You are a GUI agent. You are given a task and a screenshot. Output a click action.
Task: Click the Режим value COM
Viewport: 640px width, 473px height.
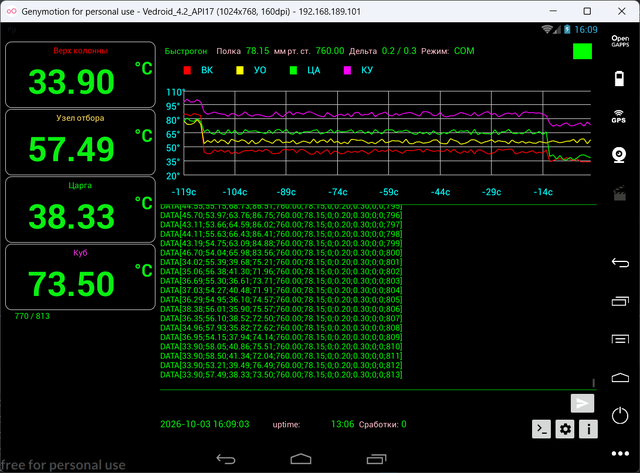pos(464,51)
